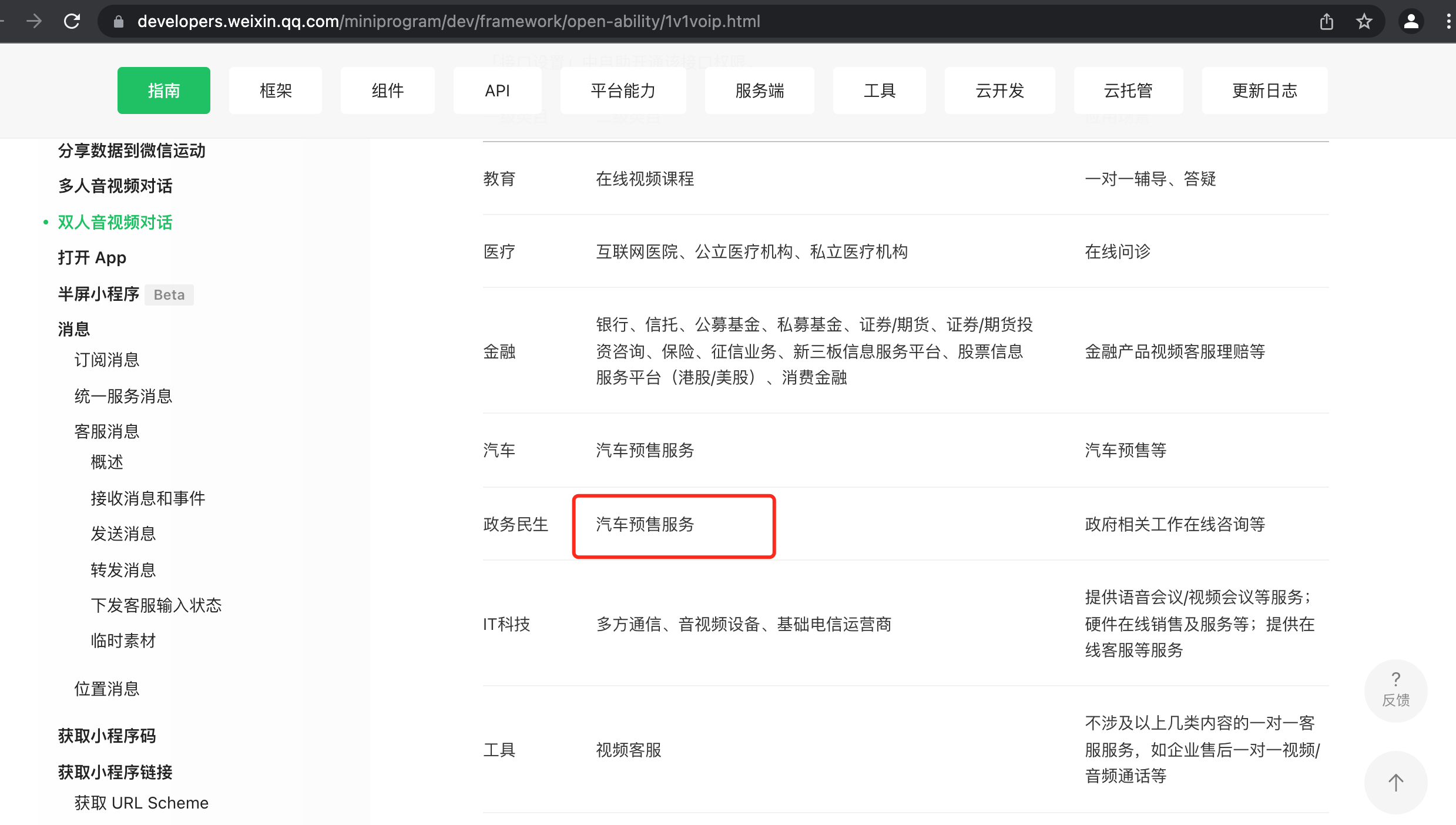The image size is (1456, 825).
Task: Click 半屏小程序 Beta sidebar item
Action: pos(99,294)
